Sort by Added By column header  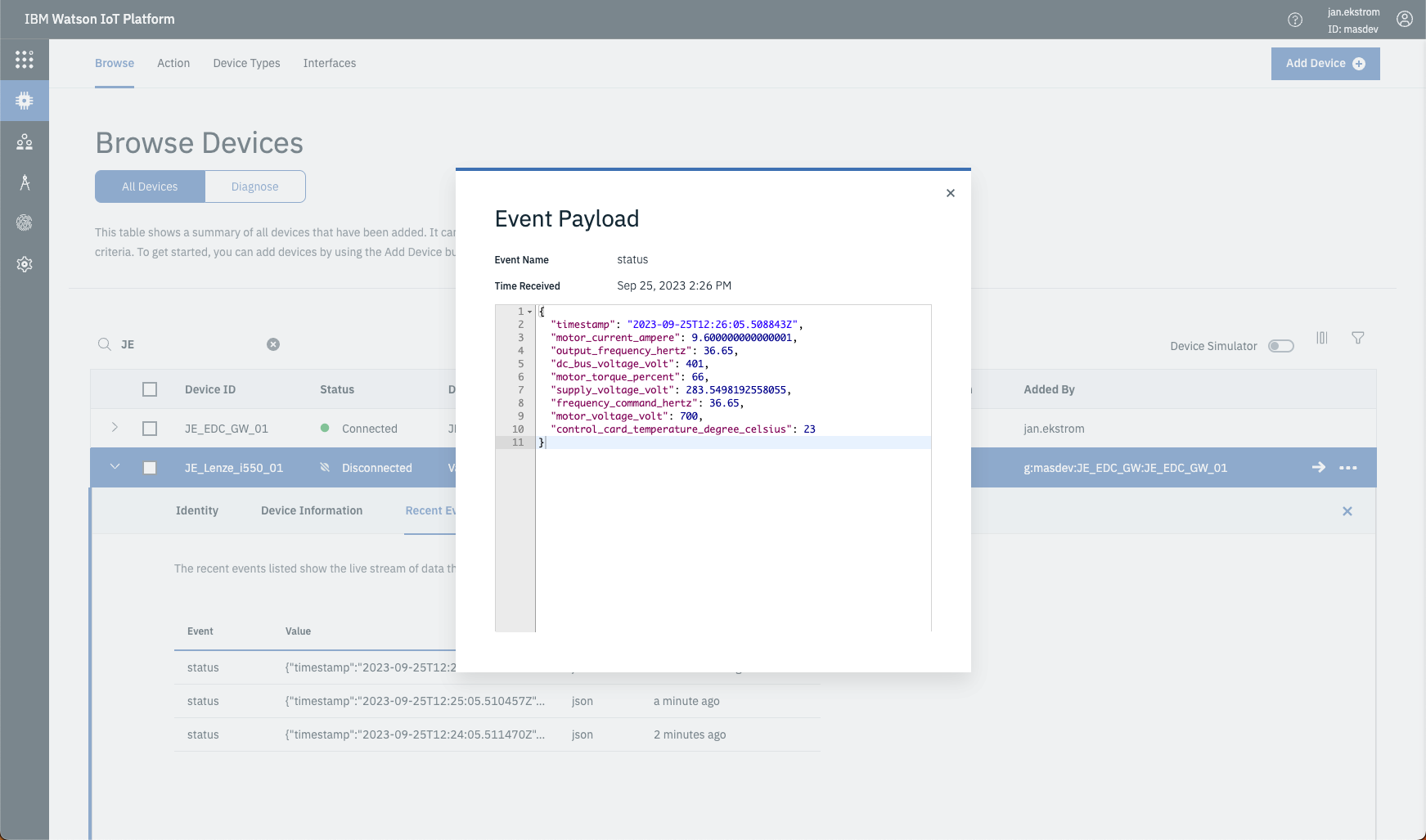click(1050, 389)
